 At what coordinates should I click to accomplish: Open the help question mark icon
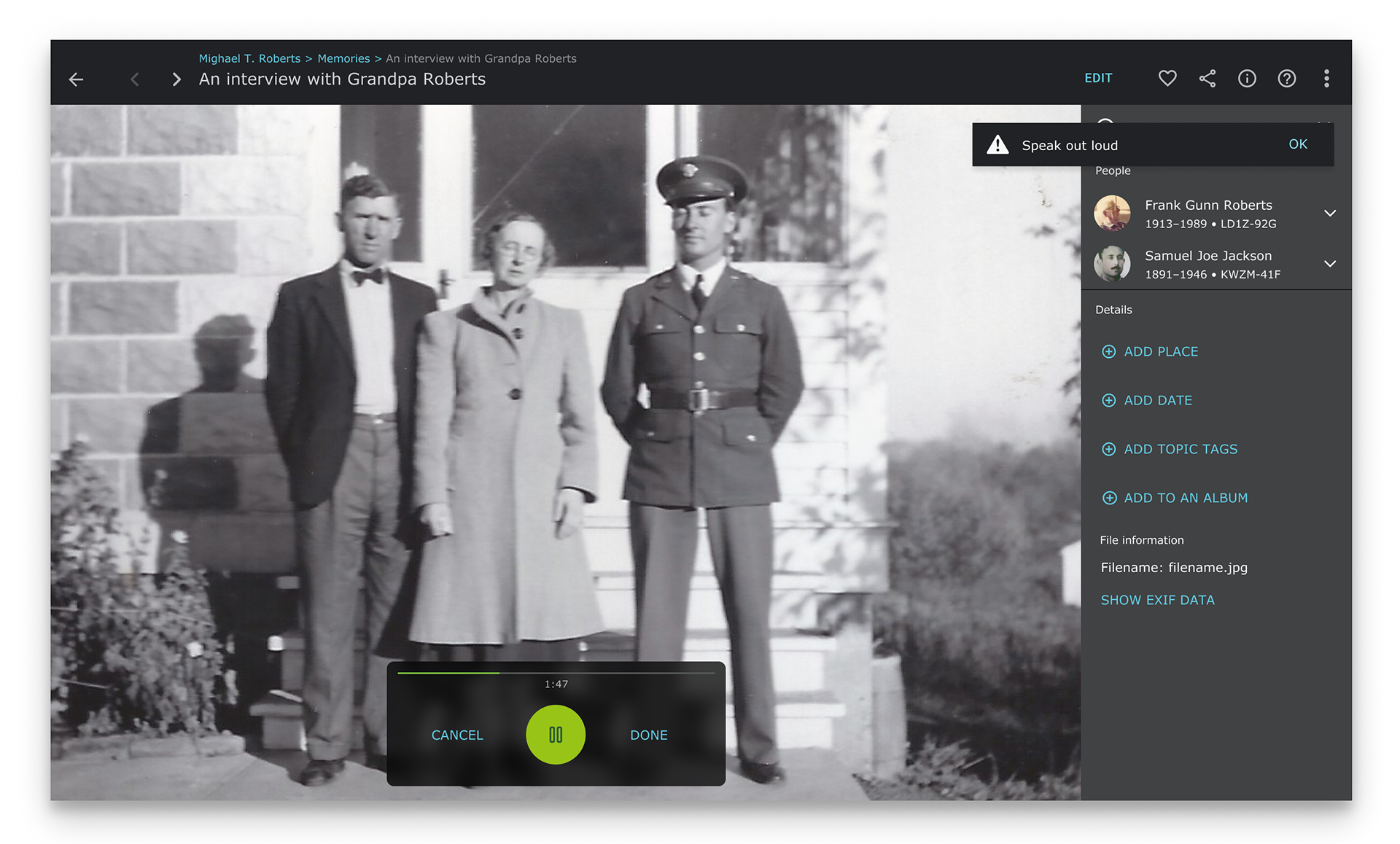coord(1287,78)
